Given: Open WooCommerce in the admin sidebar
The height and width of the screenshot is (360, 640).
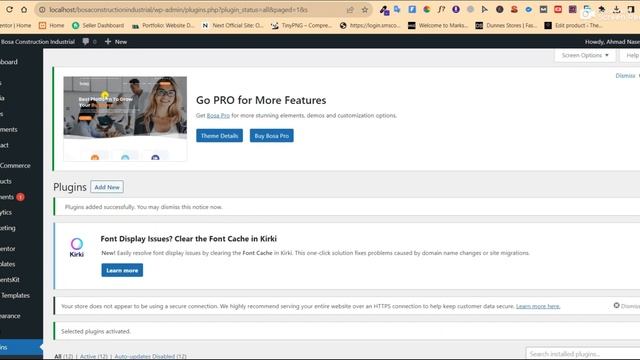Looking at the screenshot, I should [16, 165].
